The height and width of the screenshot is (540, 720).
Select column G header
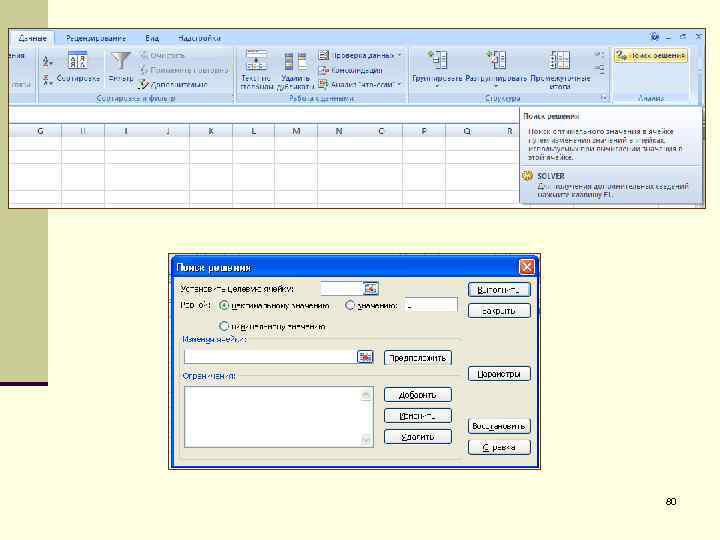point(40,131)
